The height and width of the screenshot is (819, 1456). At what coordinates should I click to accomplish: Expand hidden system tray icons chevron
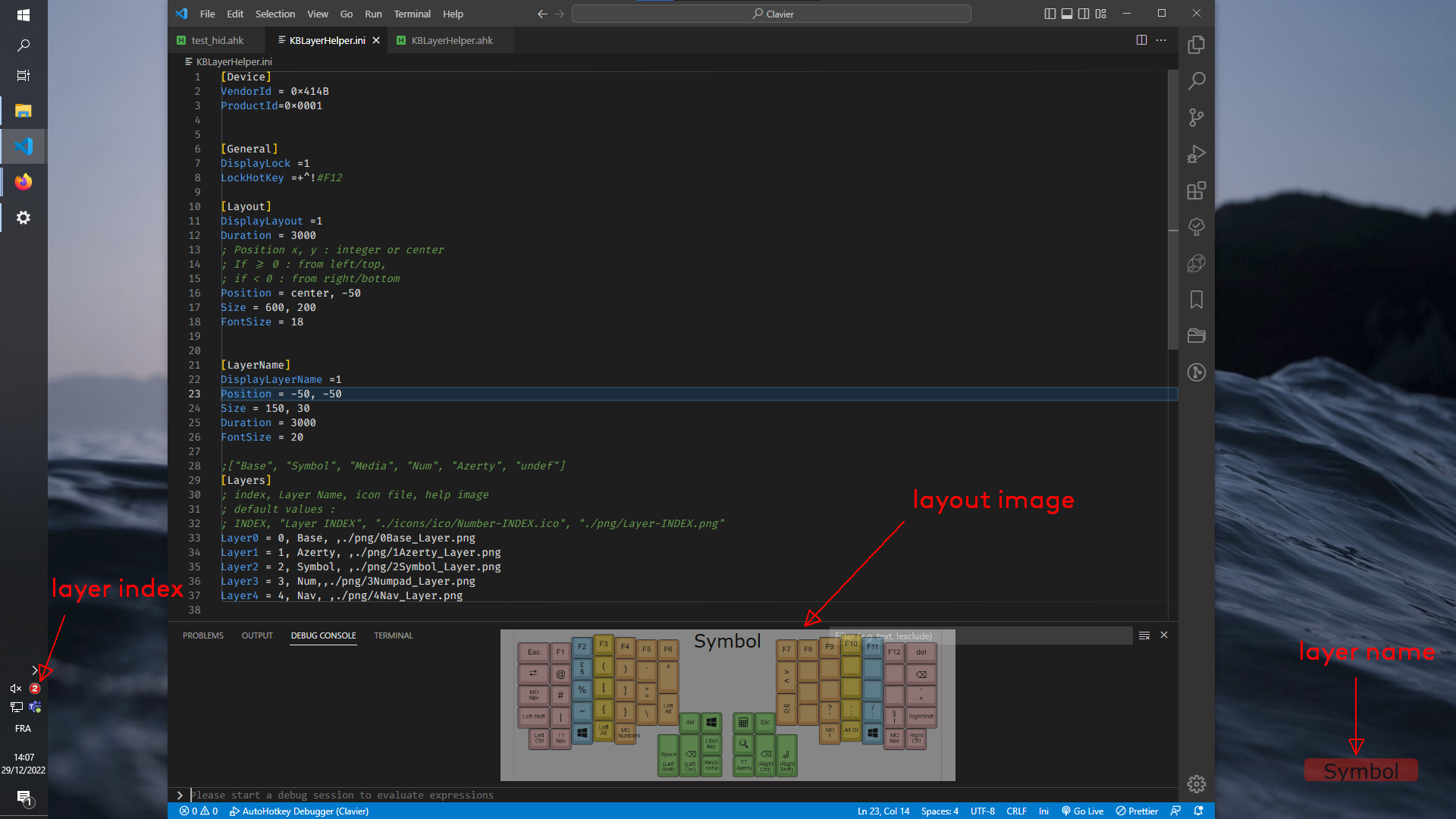[x=35, y=670]
